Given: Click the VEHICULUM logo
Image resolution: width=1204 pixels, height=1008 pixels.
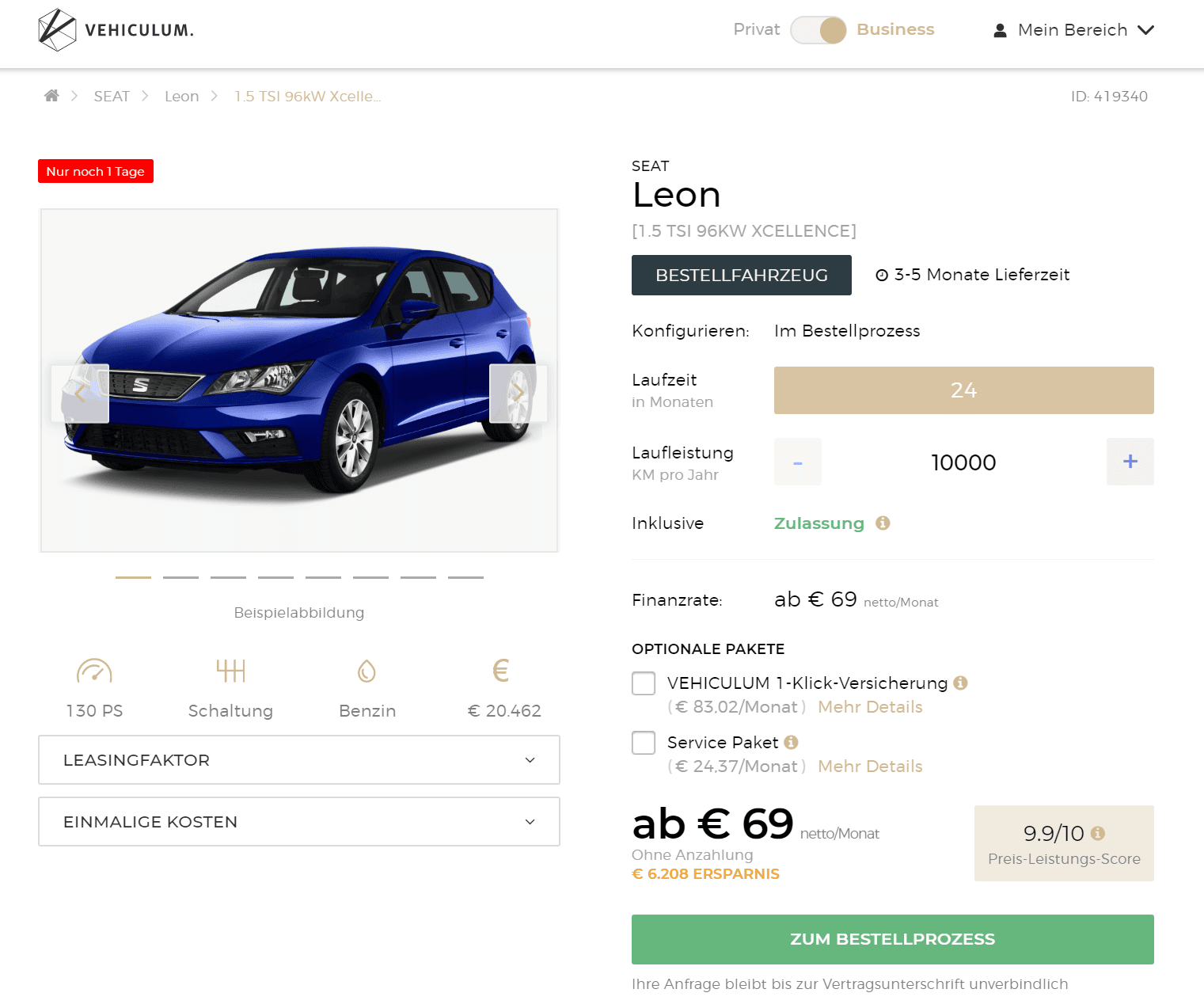Looking at the screenshot, I should pyautogui.click(x=116, y=30).
